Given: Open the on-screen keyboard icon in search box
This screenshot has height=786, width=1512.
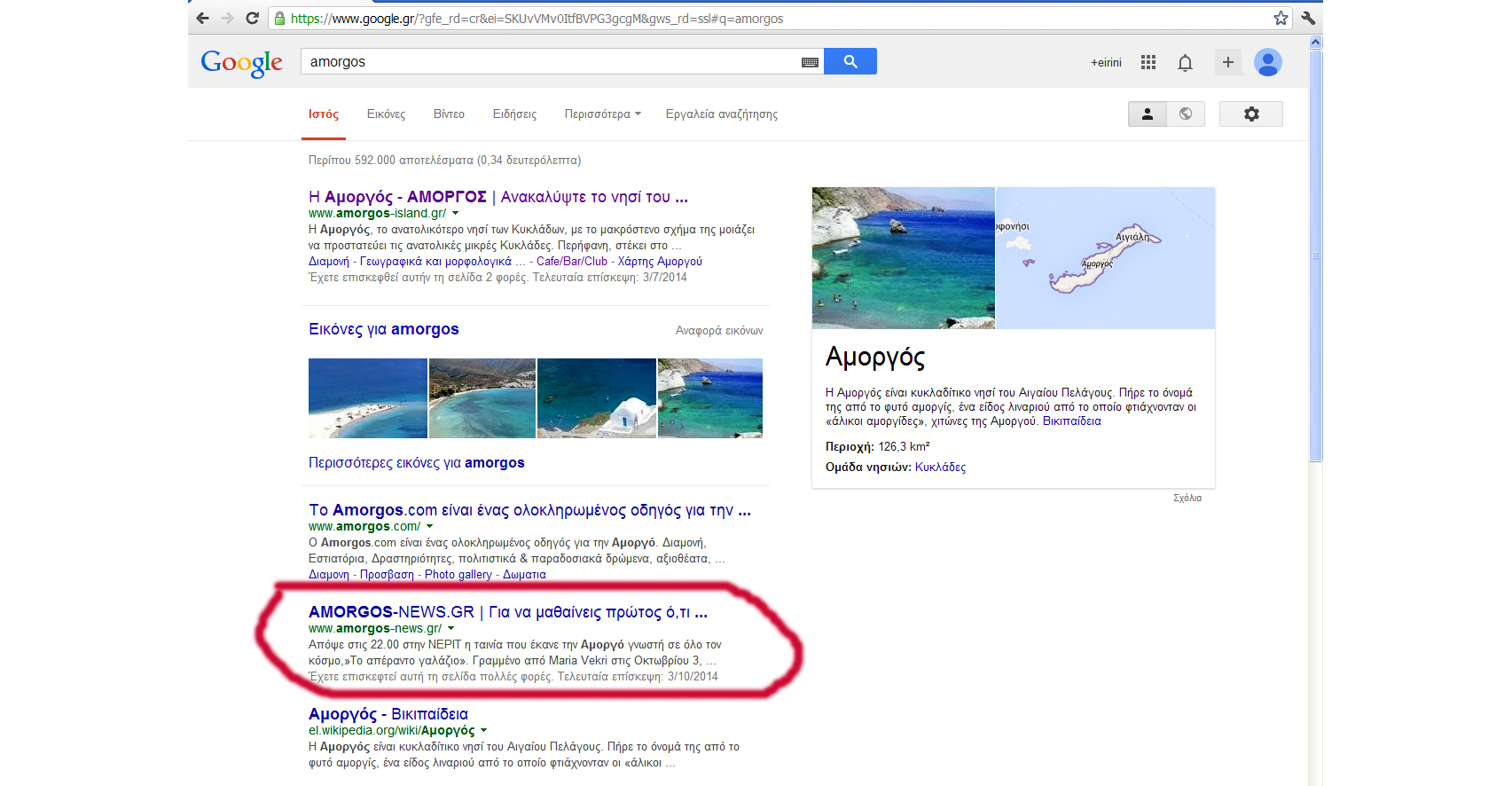Looking at the screenshot, I should coord(810,62).
